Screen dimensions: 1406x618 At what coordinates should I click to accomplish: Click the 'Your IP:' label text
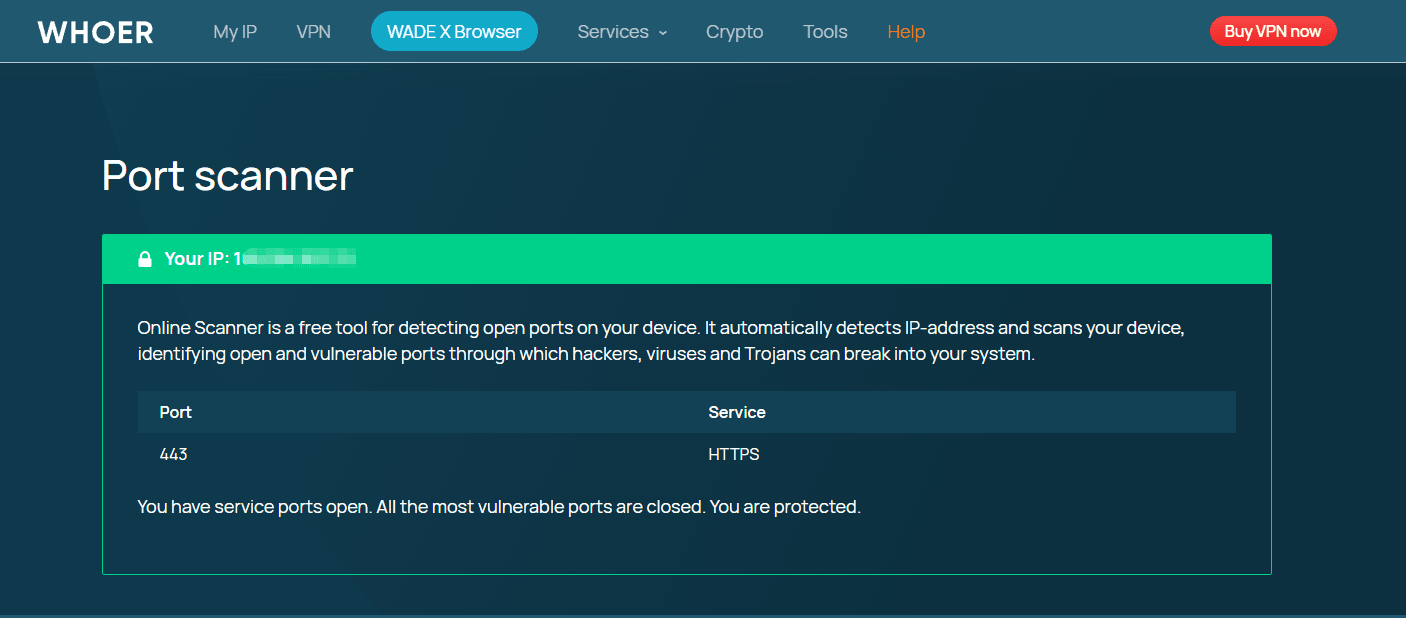click(x=197, y=259)
